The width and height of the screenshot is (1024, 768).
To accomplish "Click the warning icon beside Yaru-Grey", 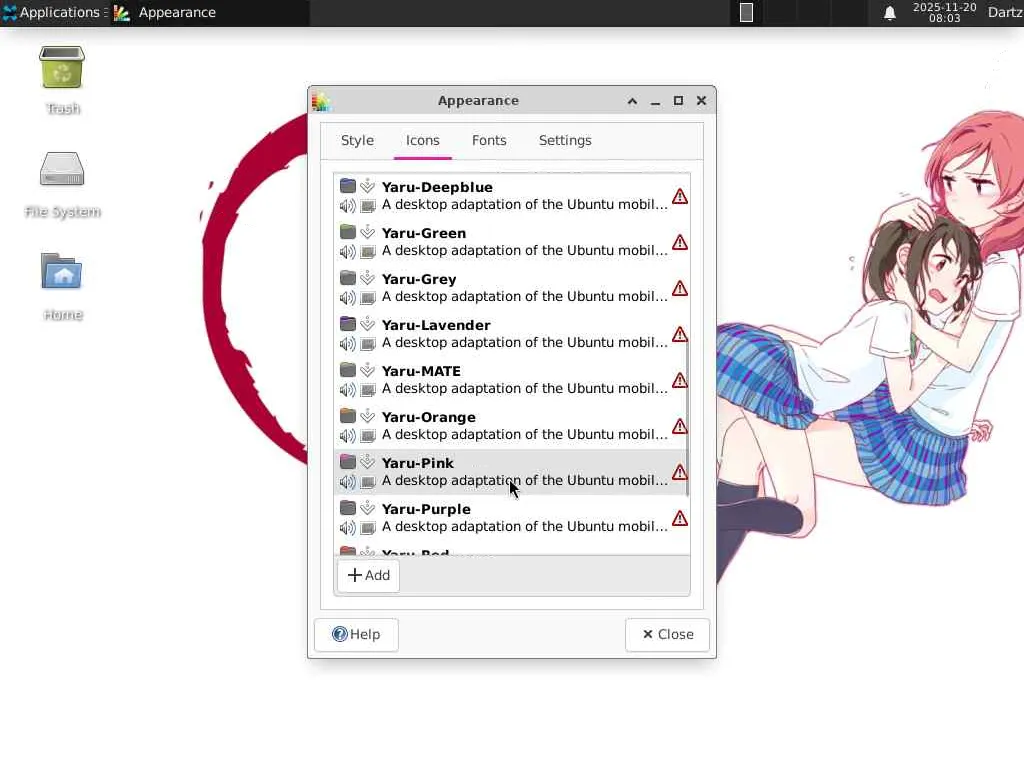I will click(x=680, y=288).
